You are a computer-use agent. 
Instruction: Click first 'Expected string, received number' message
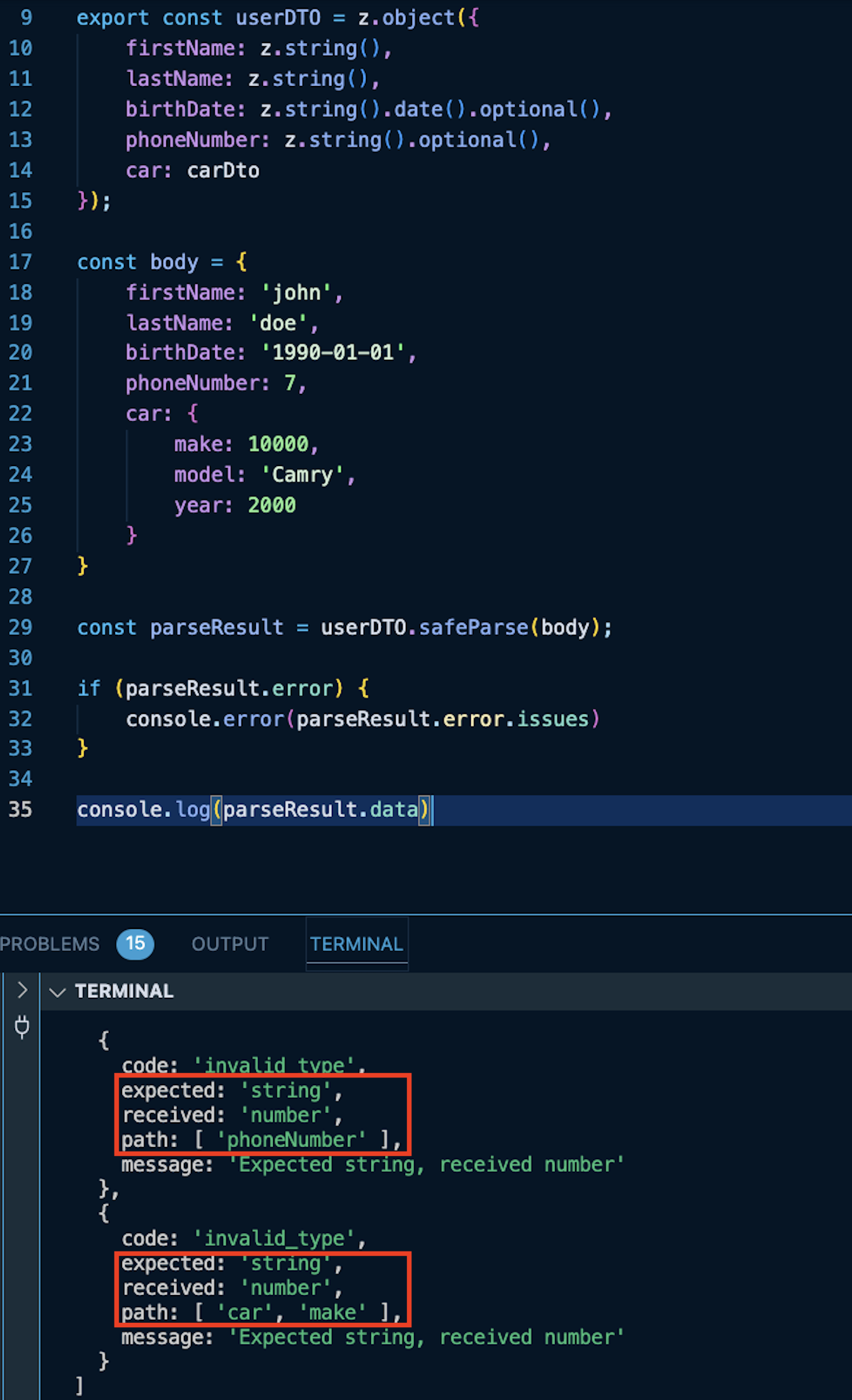(427, 1164)
